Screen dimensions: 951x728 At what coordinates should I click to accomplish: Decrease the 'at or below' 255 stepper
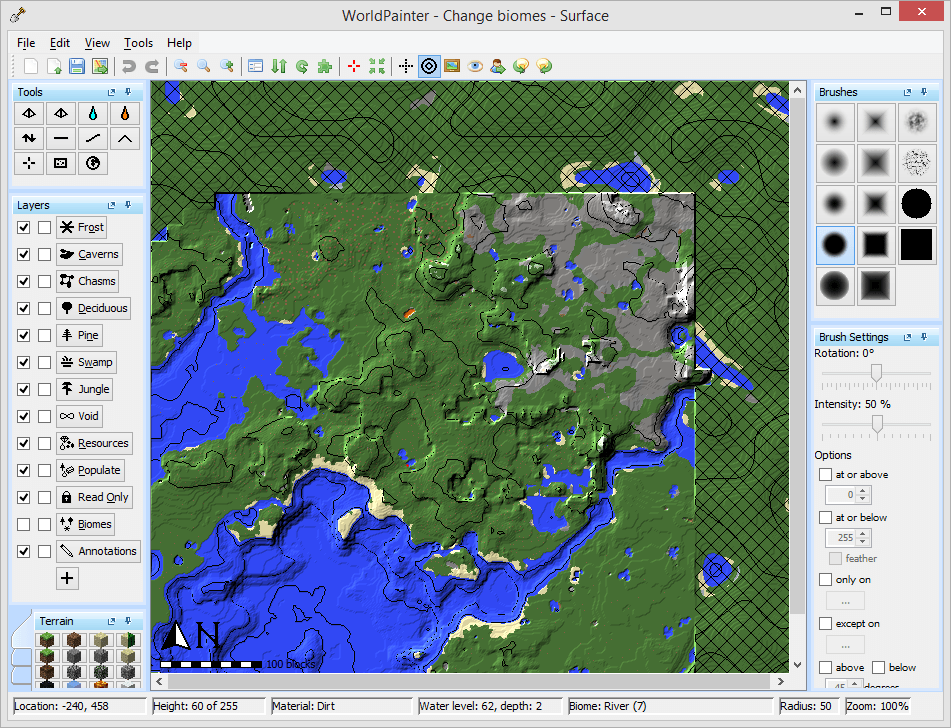coord(863,541)
